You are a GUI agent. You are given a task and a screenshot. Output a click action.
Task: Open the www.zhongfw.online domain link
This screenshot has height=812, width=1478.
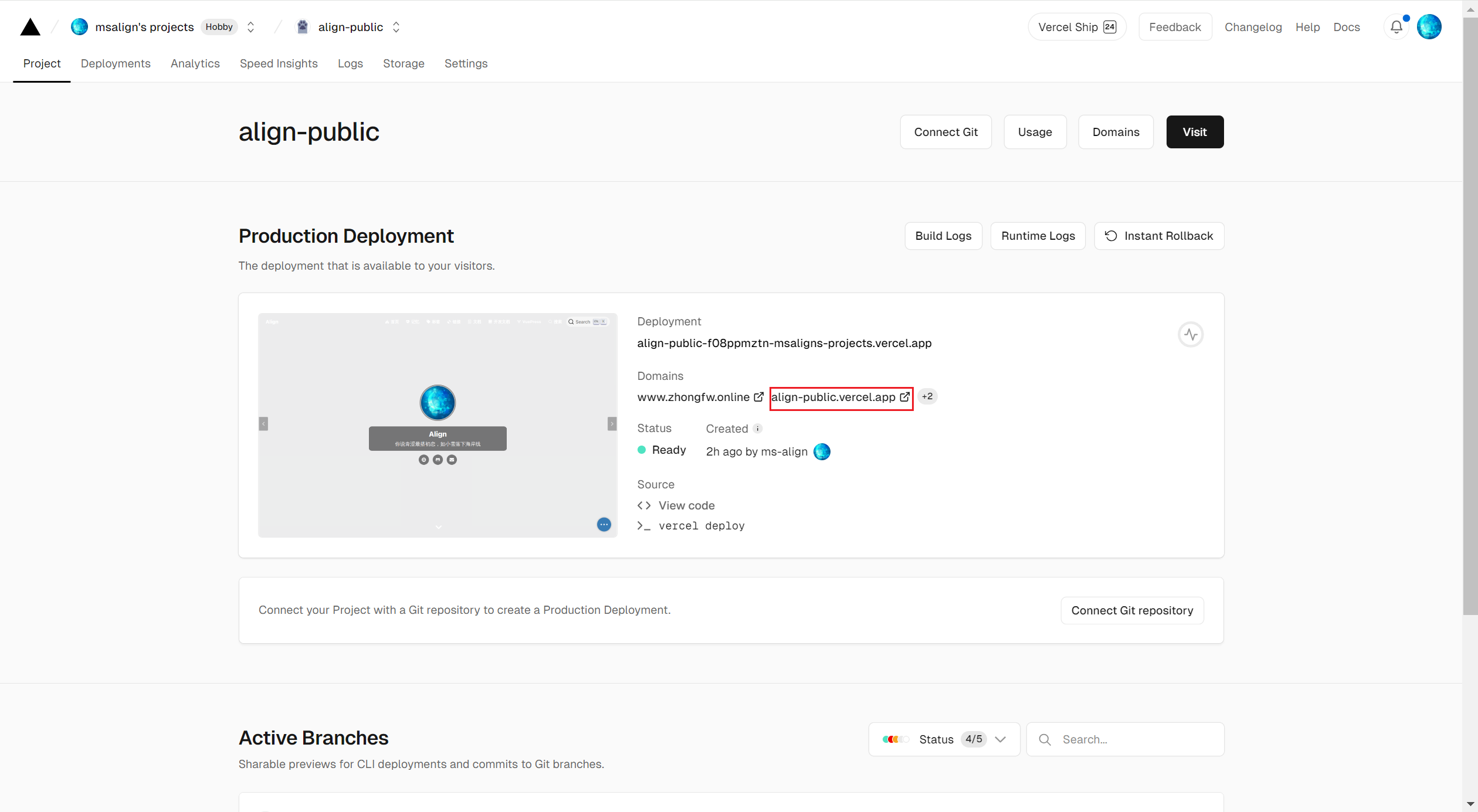(x=693, y=397)
